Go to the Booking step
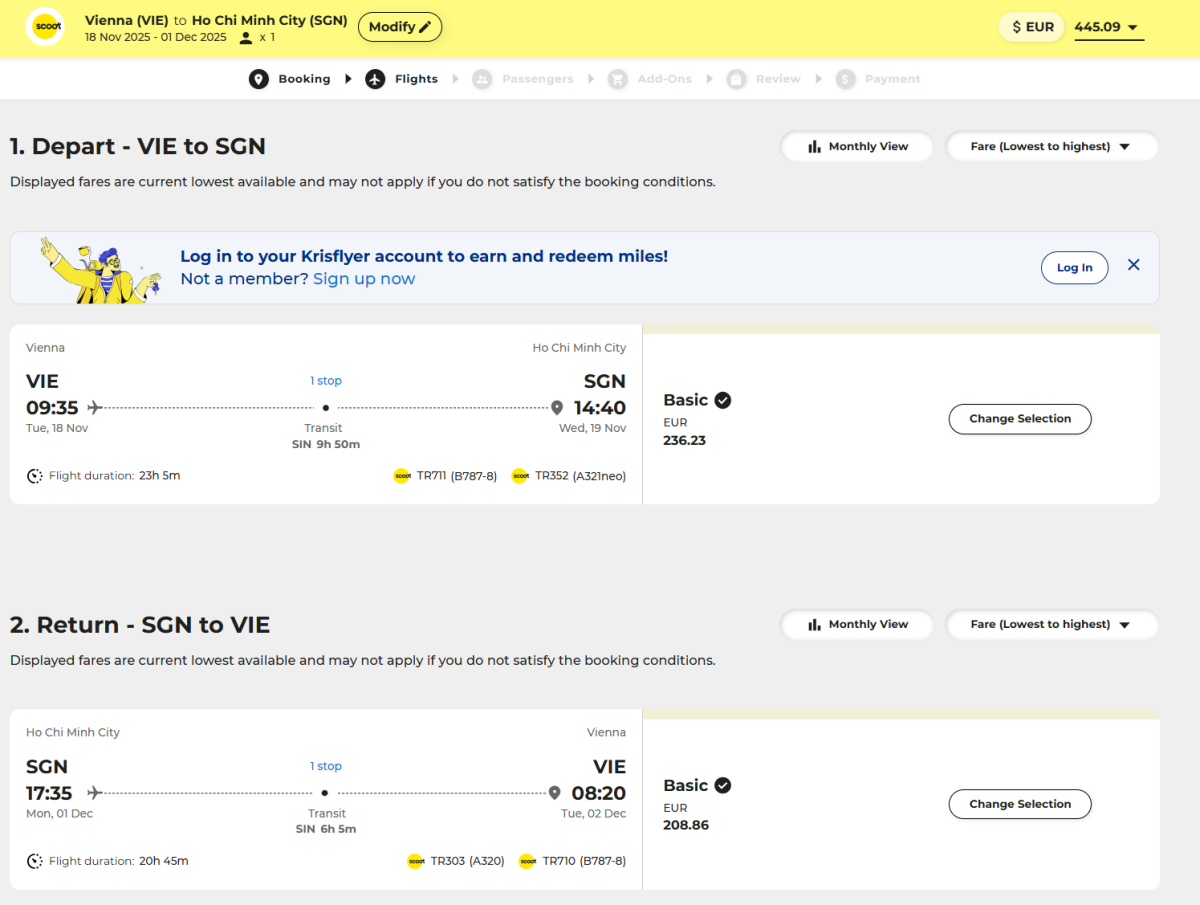This screenshot has width=1200, height=905. tap(304, 79)
